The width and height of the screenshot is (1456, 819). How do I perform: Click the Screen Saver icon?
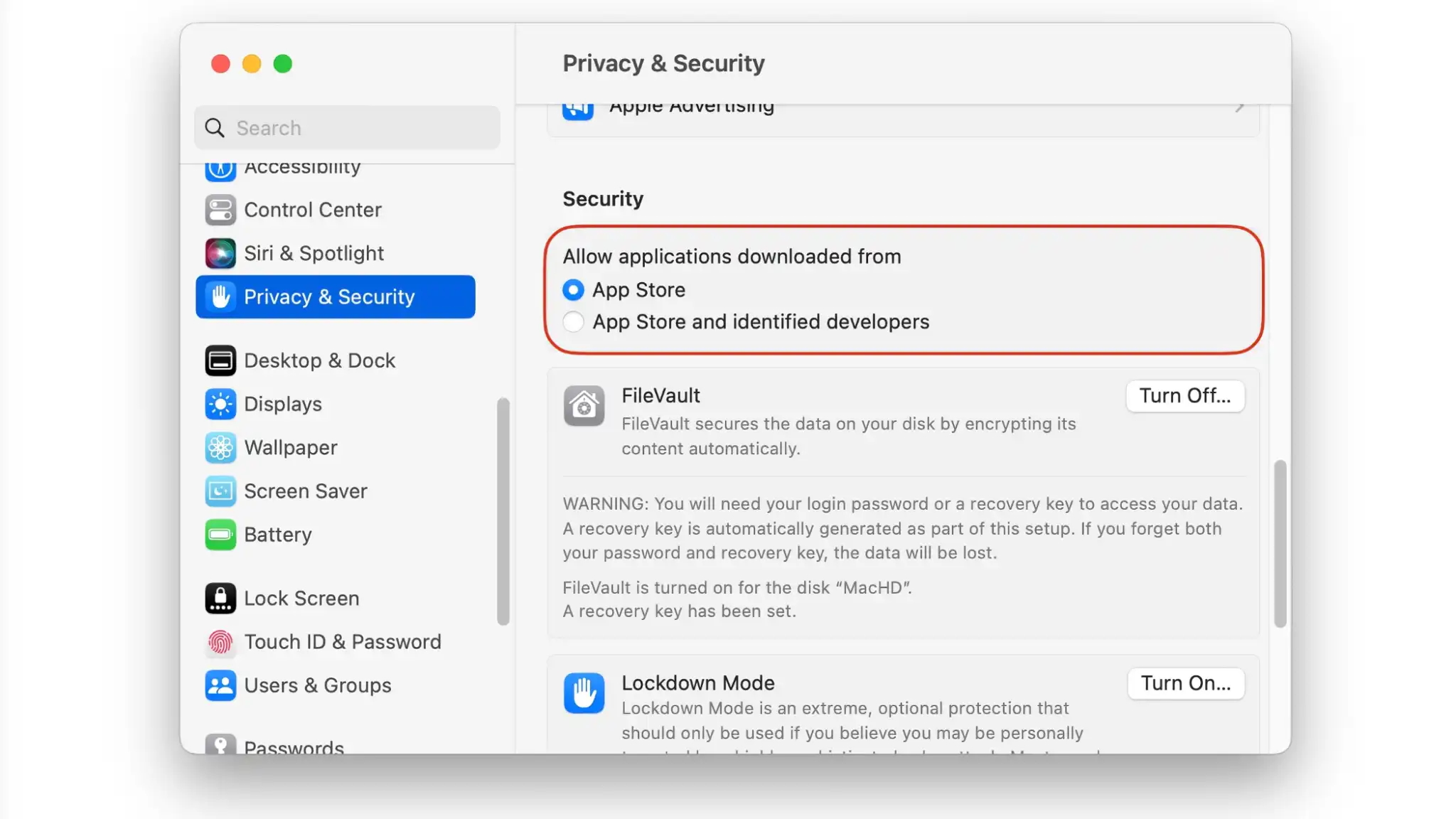click(220, 491)
